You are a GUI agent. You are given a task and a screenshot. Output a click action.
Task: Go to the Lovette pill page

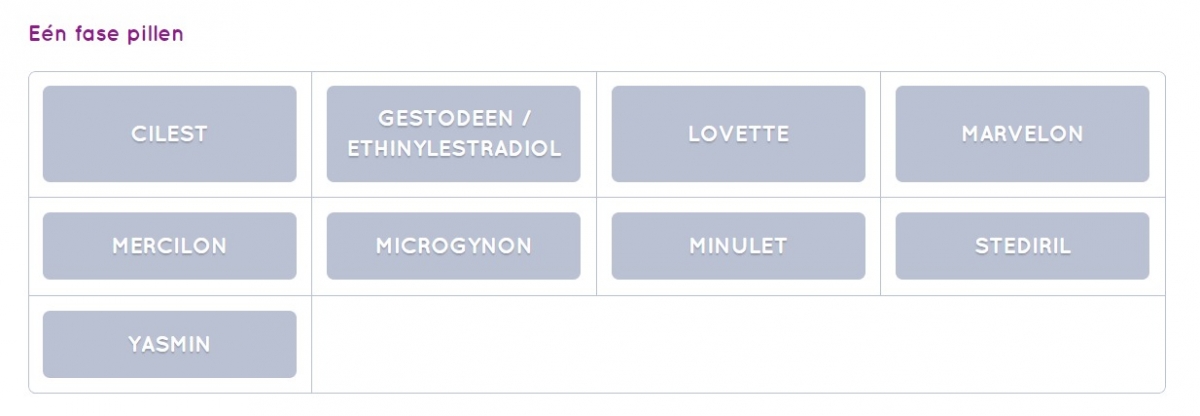738,134
